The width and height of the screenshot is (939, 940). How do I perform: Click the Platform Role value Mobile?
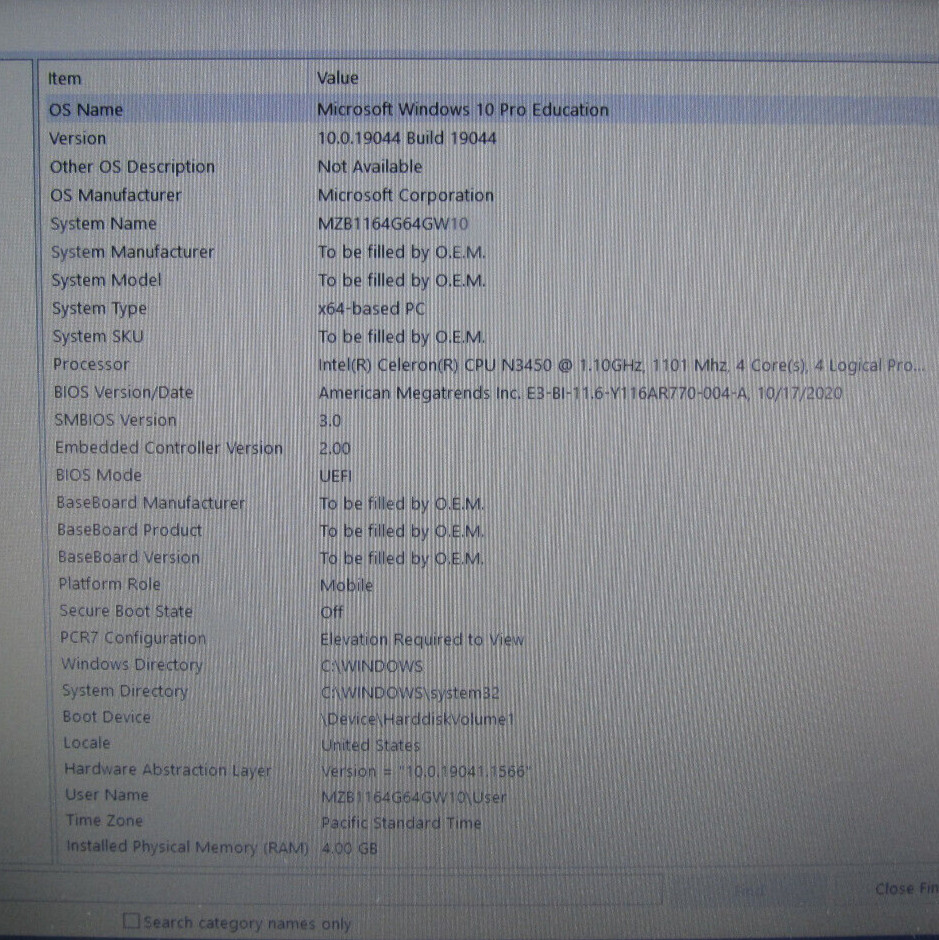pos(347,585)
